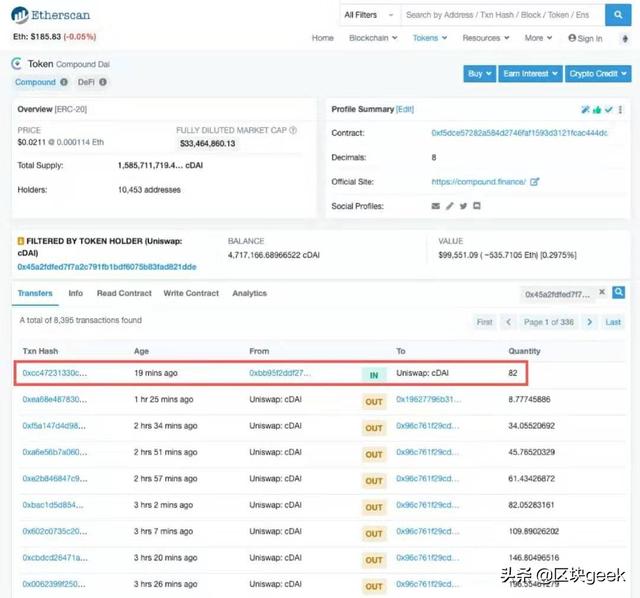Open transaction hash 0xea68e487830
Image resolution: width=640 pixels, height=598 pixels.
coord(55,399)
